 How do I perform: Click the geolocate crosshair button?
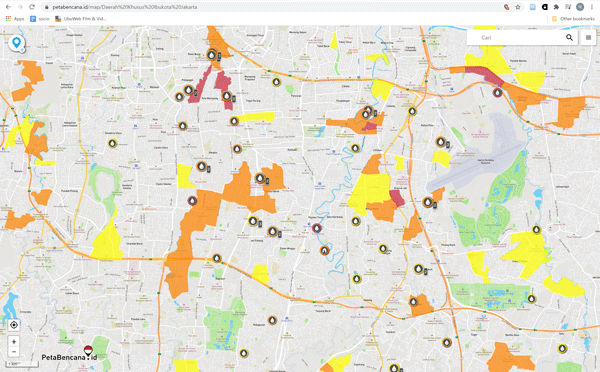14,325
